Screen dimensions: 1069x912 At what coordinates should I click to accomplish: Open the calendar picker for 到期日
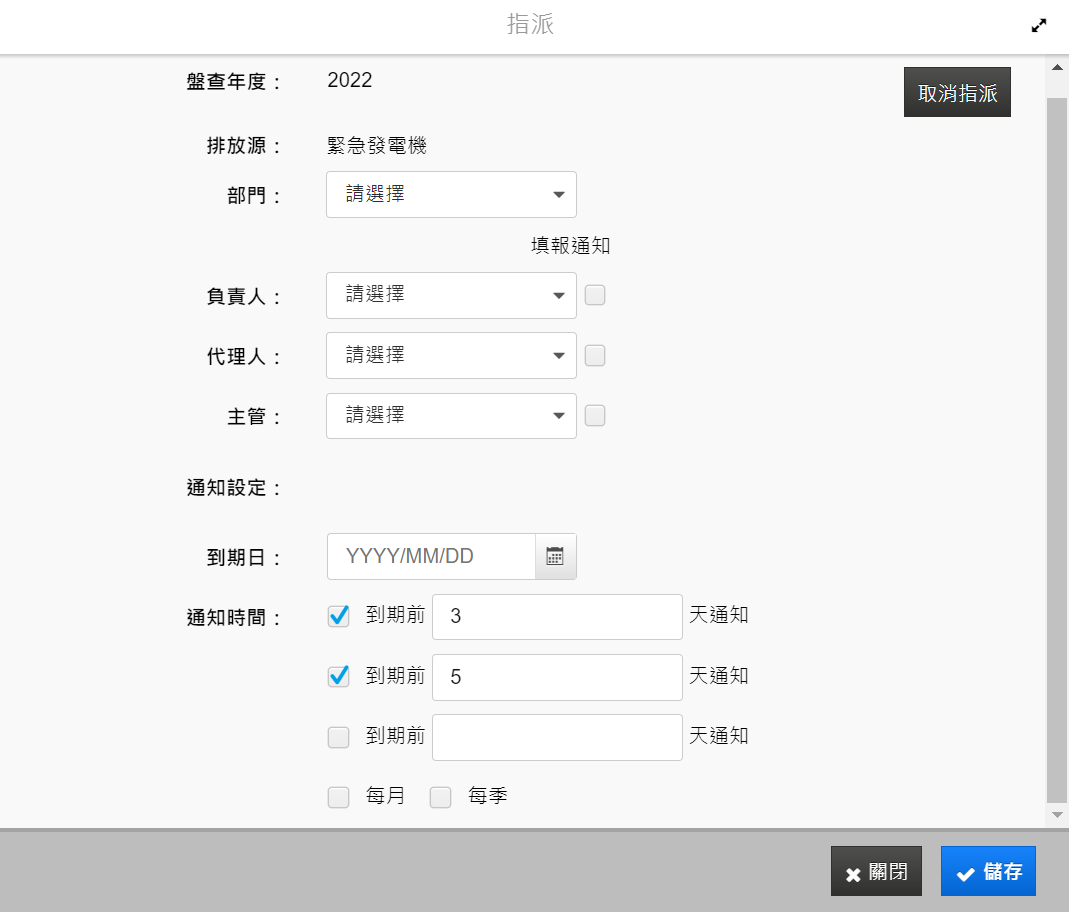[555, 557]
